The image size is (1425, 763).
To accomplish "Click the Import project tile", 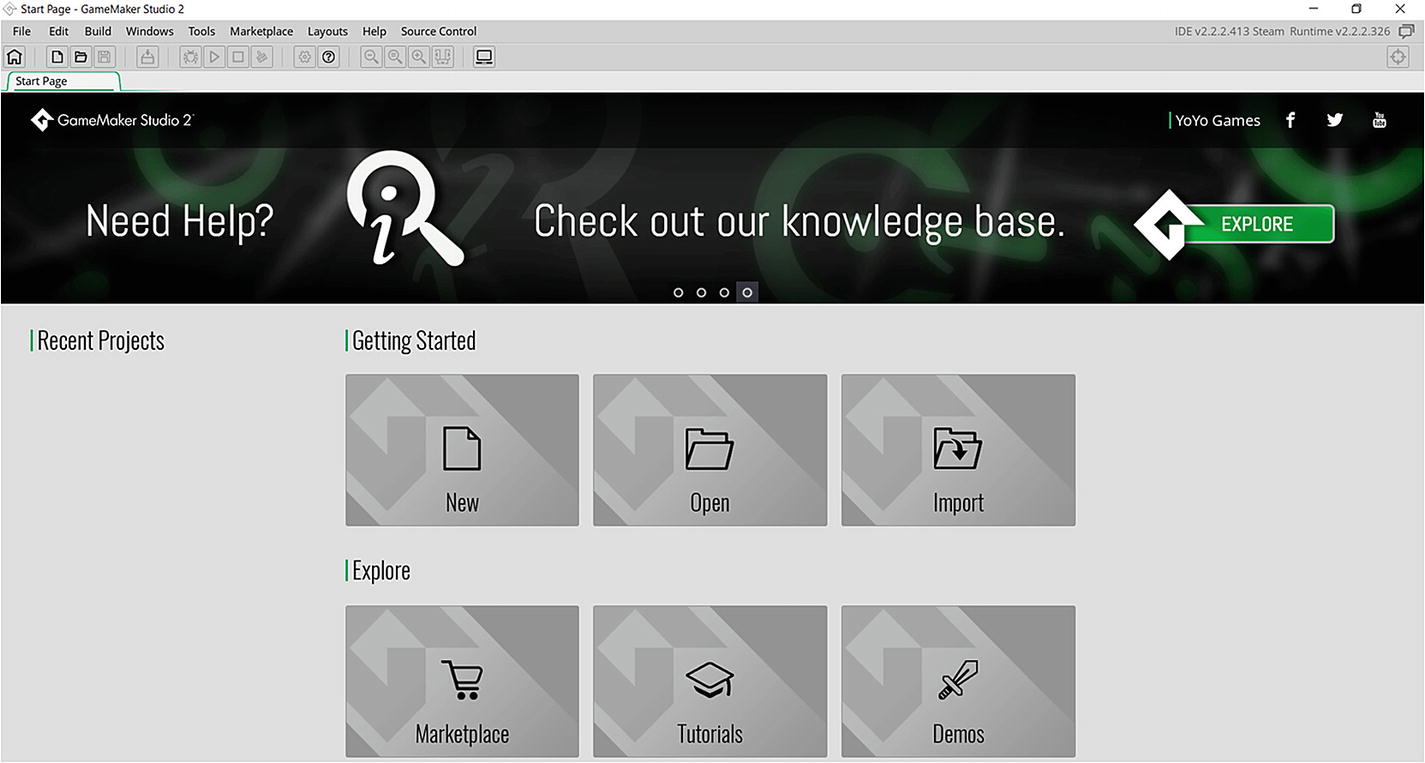I will [958, 450].
